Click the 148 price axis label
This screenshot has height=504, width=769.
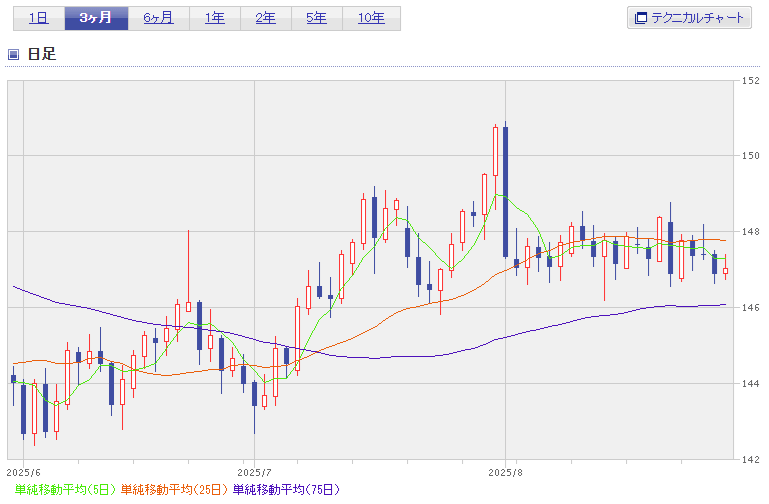[750, 231]
